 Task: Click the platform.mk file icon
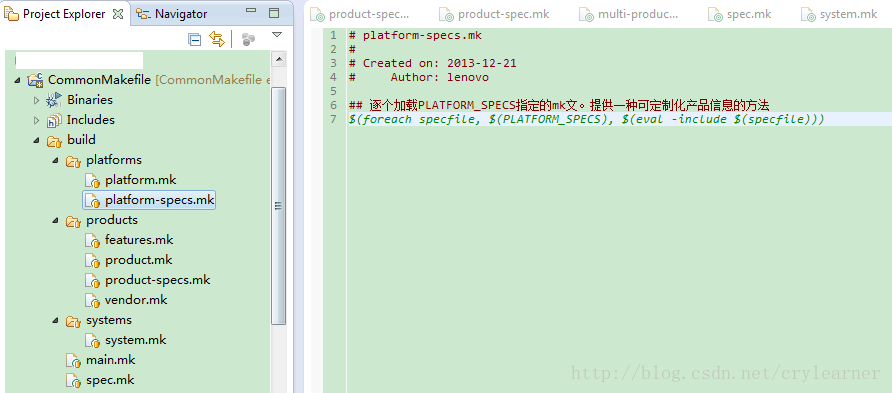92,181
